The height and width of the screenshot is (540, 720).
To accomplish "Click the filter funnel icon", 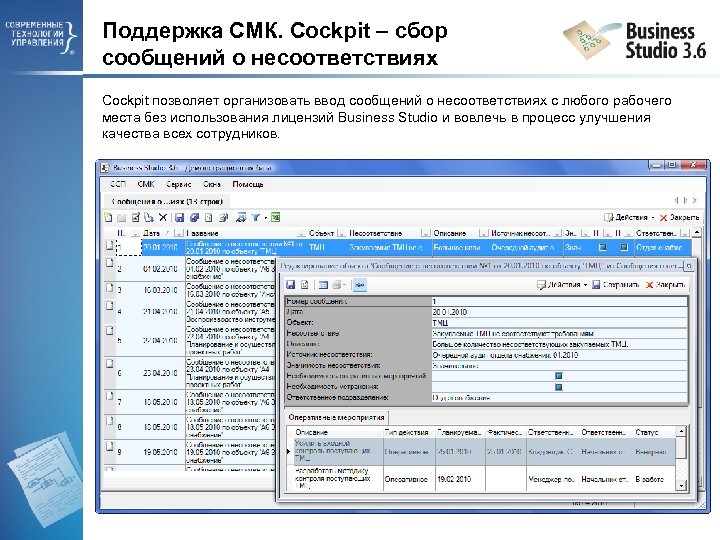I will coord(256,218).
